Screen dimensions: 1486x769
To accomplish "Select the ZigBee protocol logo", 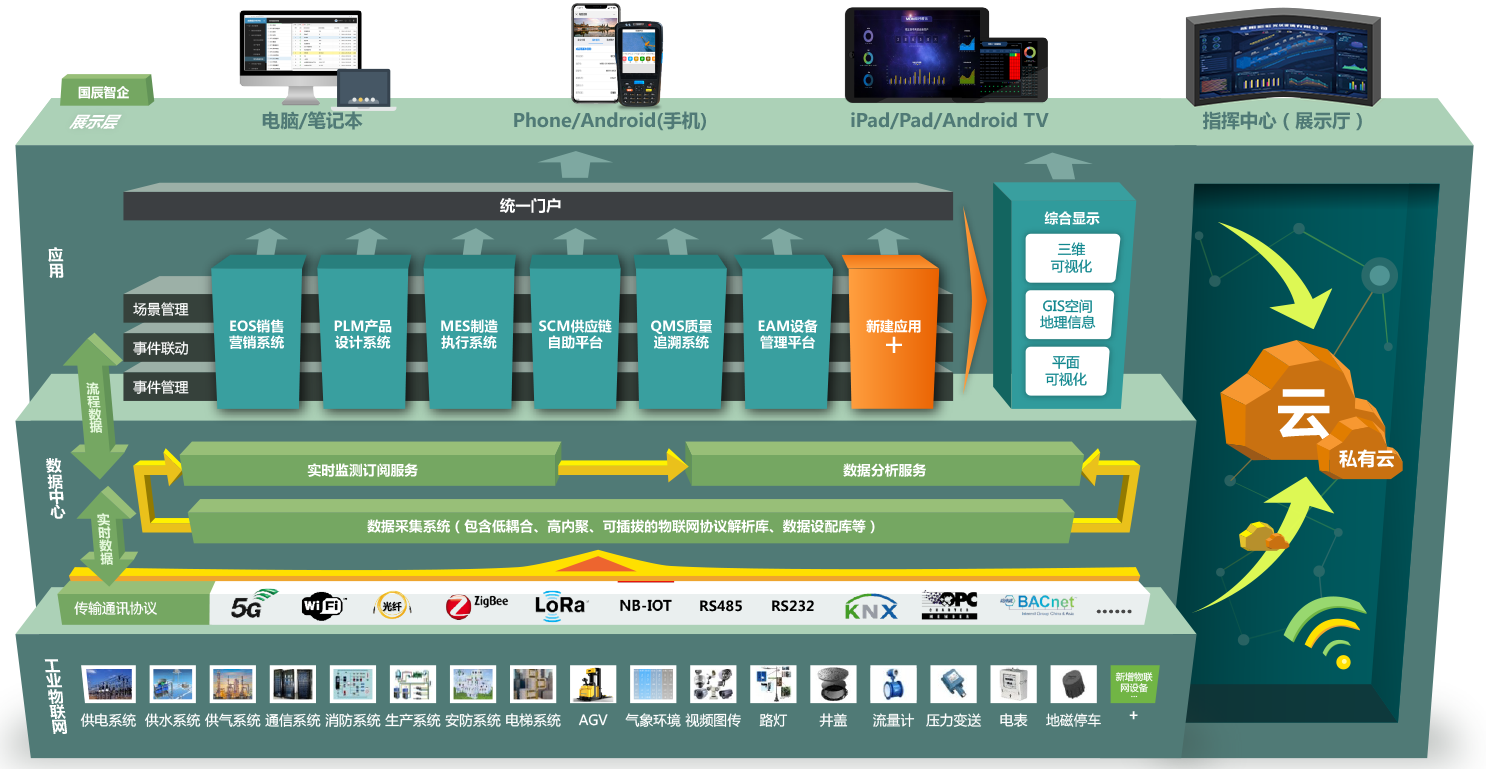I will coord(477,605).
